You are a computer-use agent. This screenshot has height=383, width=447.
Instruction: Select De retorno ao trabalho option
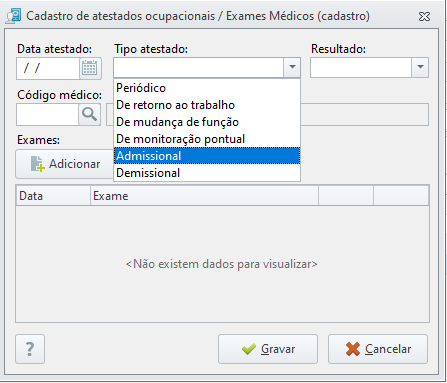(x=207, y=105)
